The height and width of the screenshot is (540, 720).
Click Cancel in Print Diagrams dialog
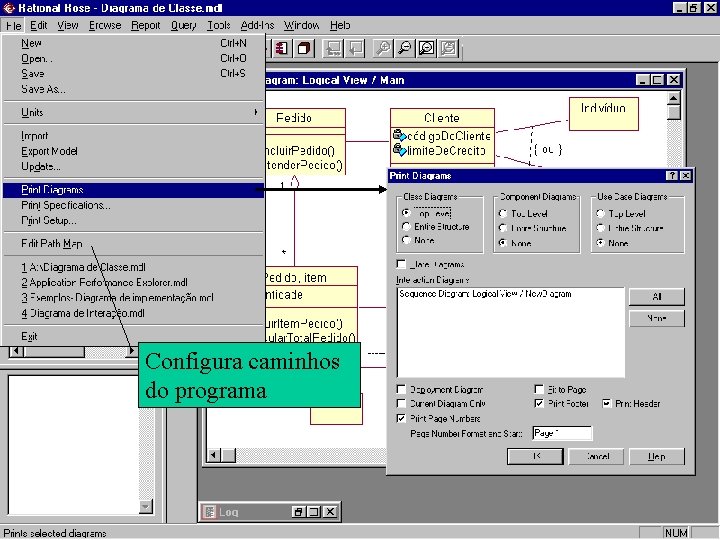pyautogui.click(x=596, y=456)
